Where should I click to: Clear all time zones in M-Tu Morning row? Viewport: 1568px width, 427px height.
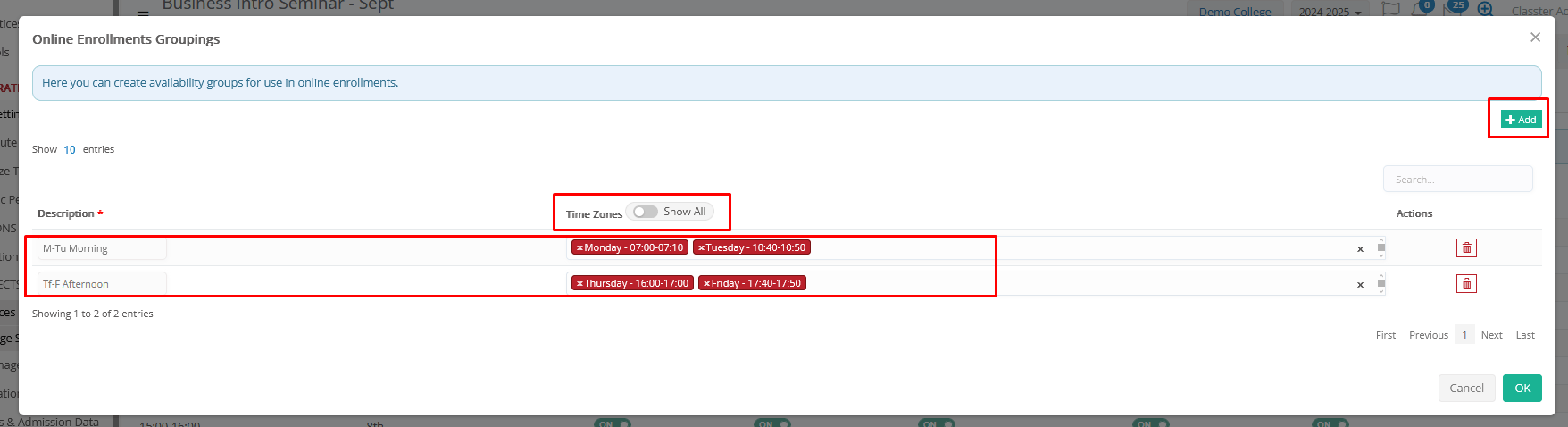[x=1360, y=249]
